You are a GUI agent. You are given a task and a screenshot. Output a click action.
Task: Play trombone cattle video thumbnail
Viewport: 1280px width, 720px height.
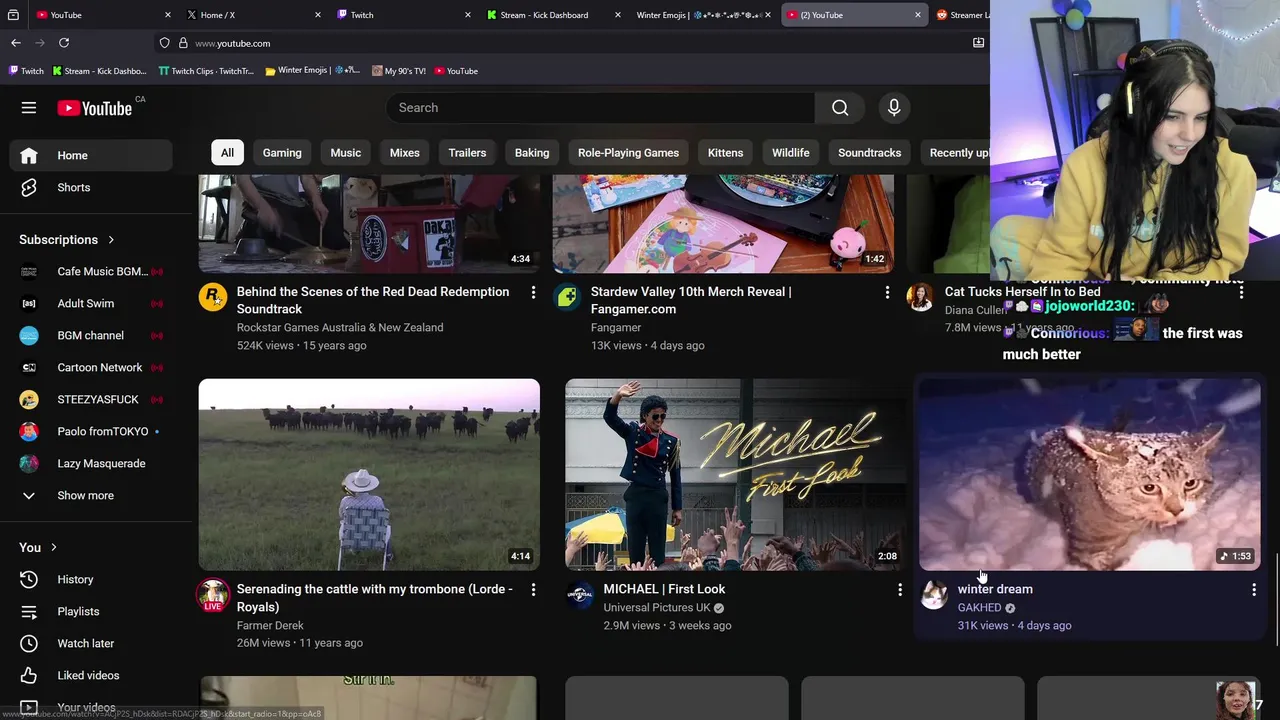369,474
